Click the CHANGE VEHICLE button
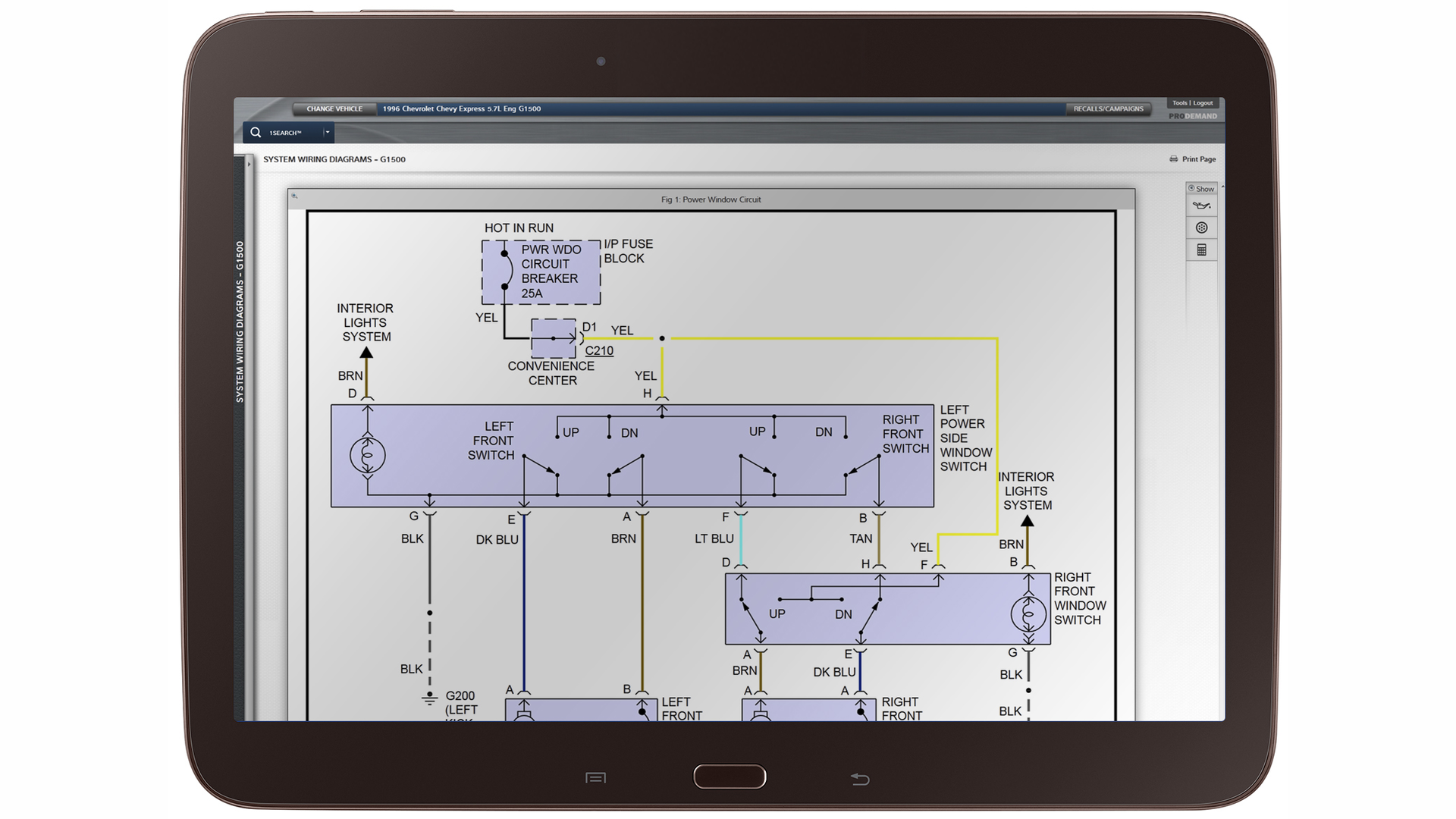Viewport: 1456px width, 819px height. pyautogui.click(x=334, y=108)
